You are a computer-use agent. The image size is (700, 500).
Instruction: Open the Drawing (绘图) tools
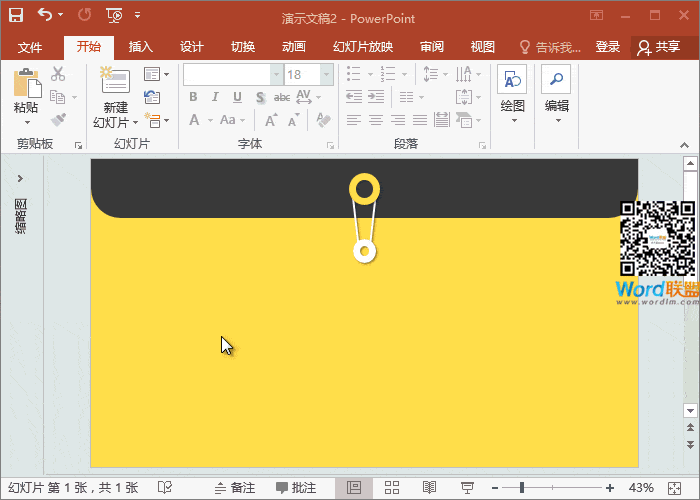coord(512,90)
